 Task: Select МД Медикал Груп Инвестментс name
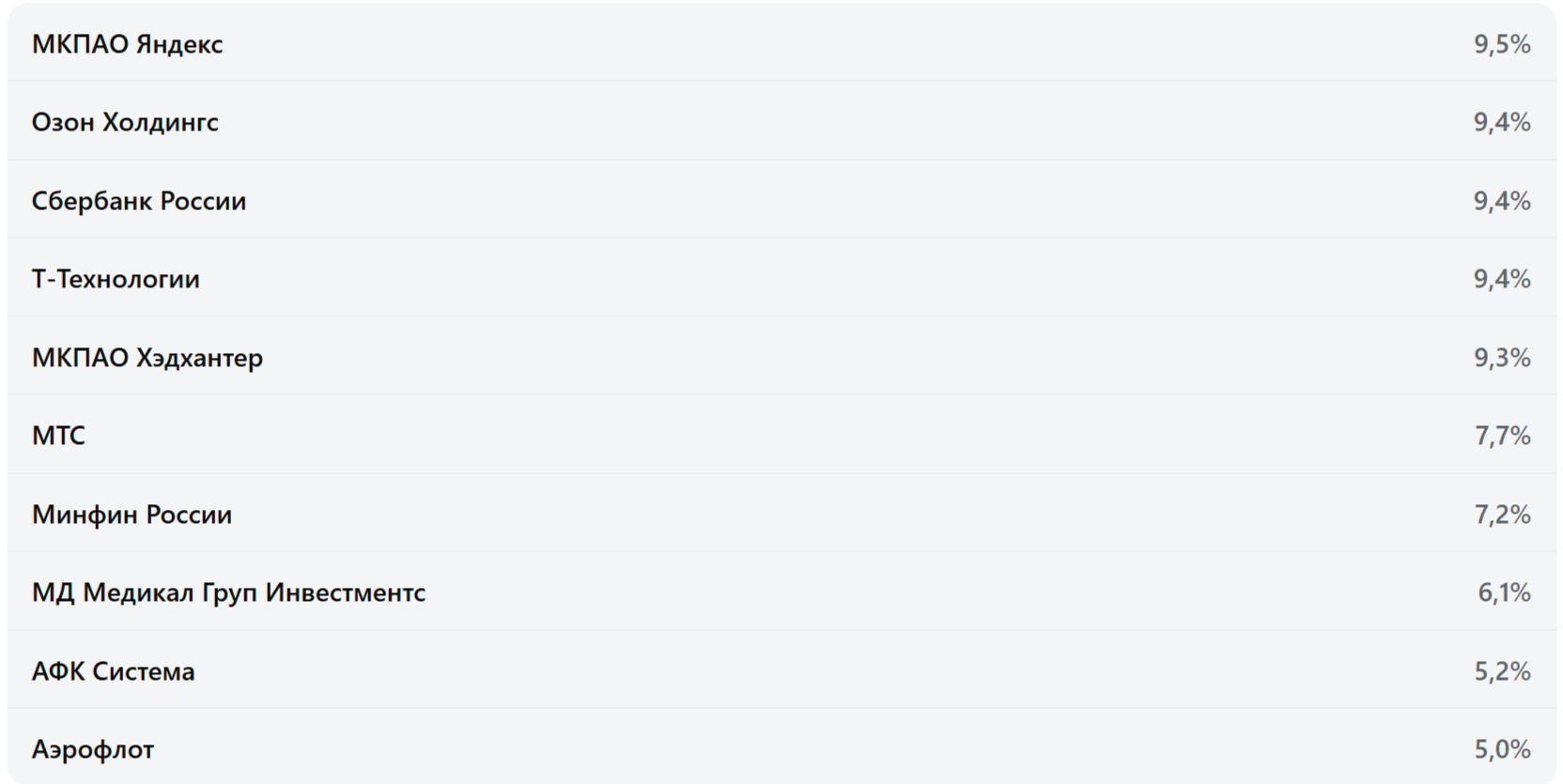point(228,592)
